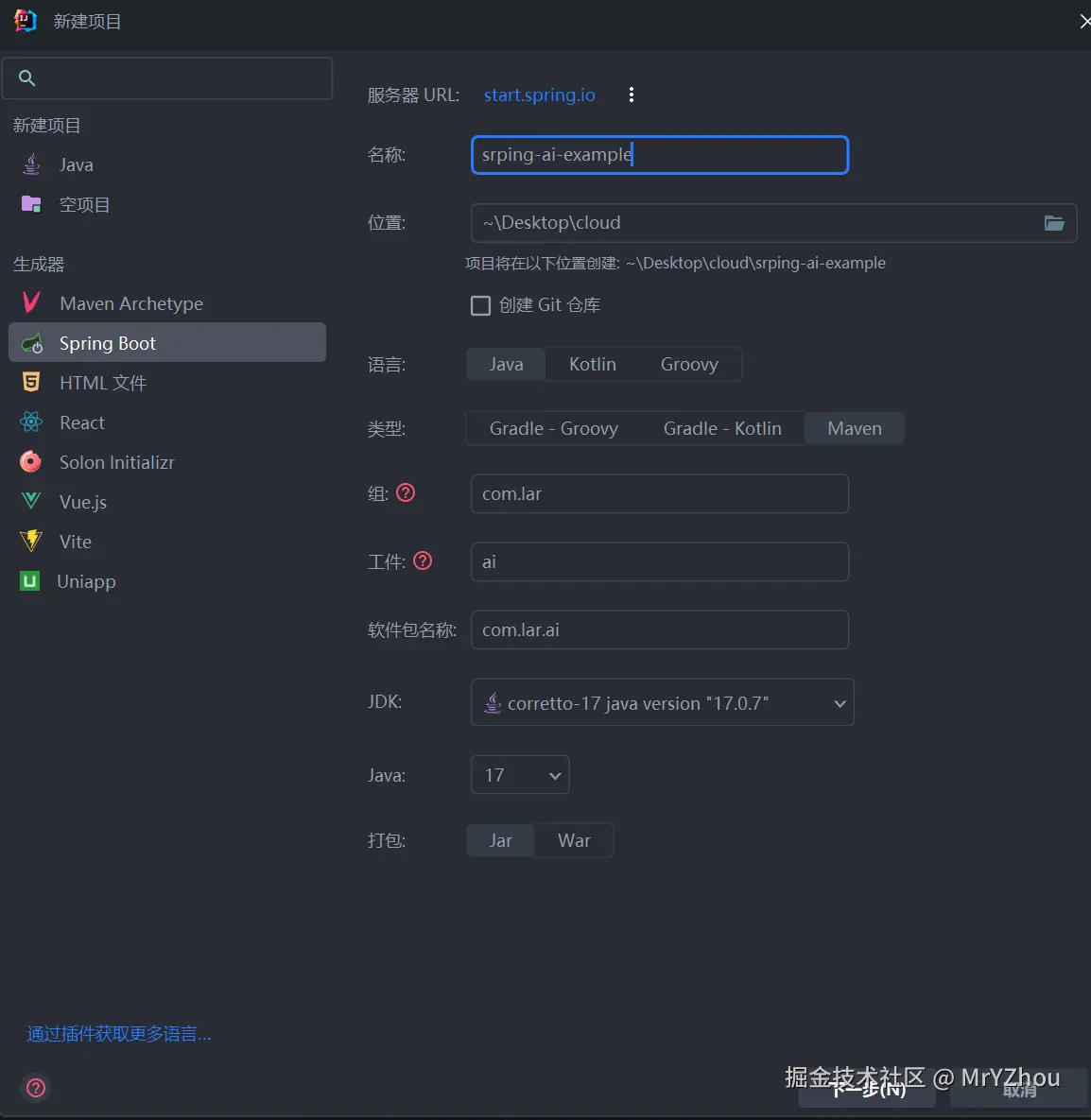This screenshot has width=1091, height=1120.
Task: Click help icon next to 工件 label
Action: [423, 560]
